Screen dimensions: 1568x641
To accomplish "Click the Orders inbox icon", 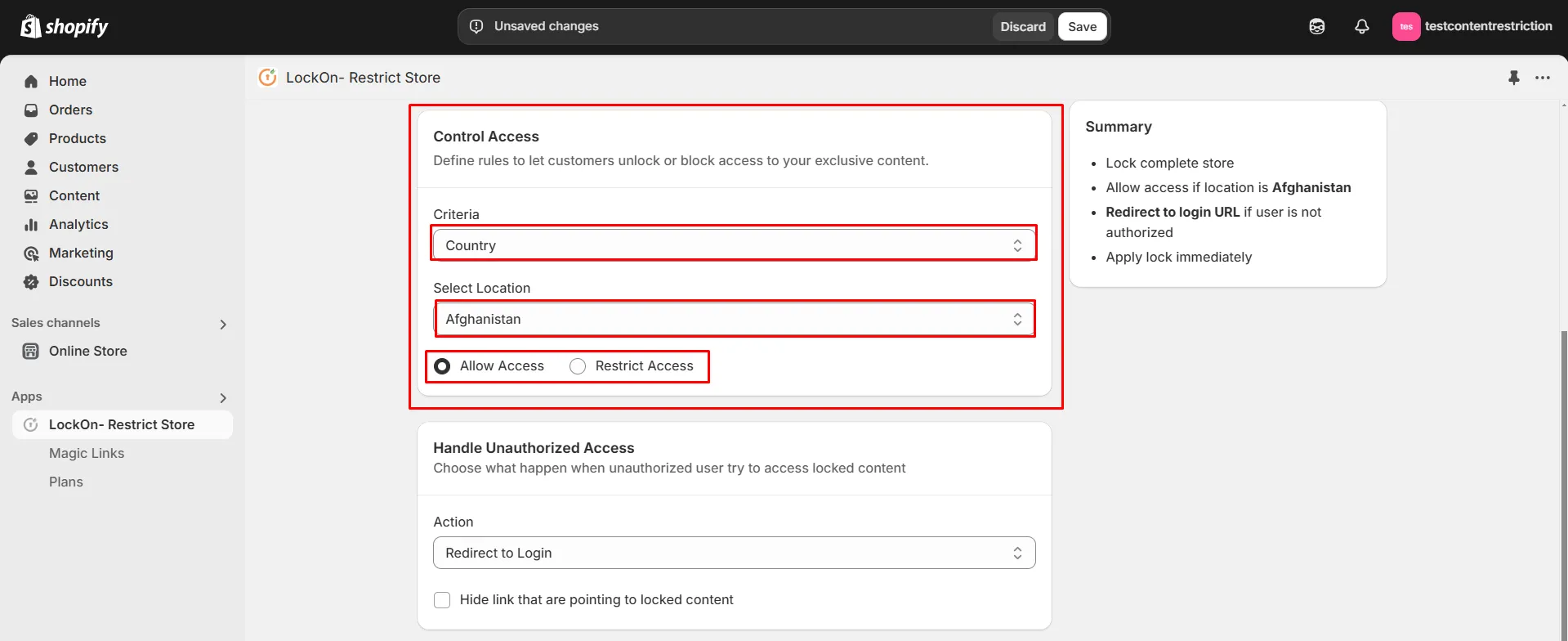I will point(31,110).
